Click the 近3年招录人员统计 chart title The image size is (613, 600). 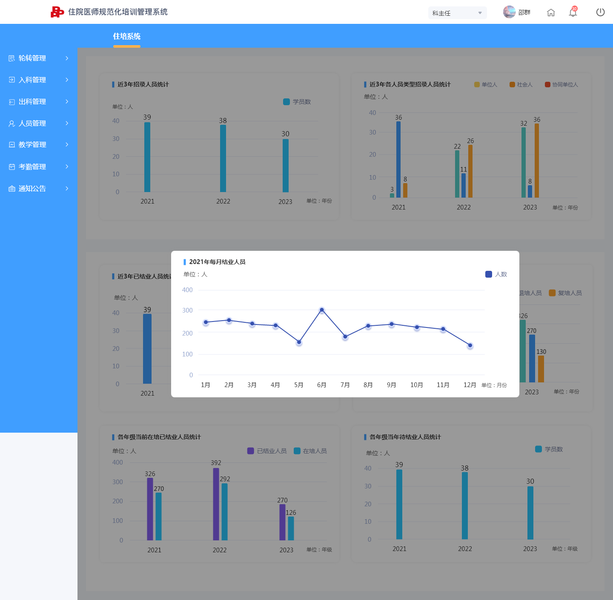click(143, 84)
